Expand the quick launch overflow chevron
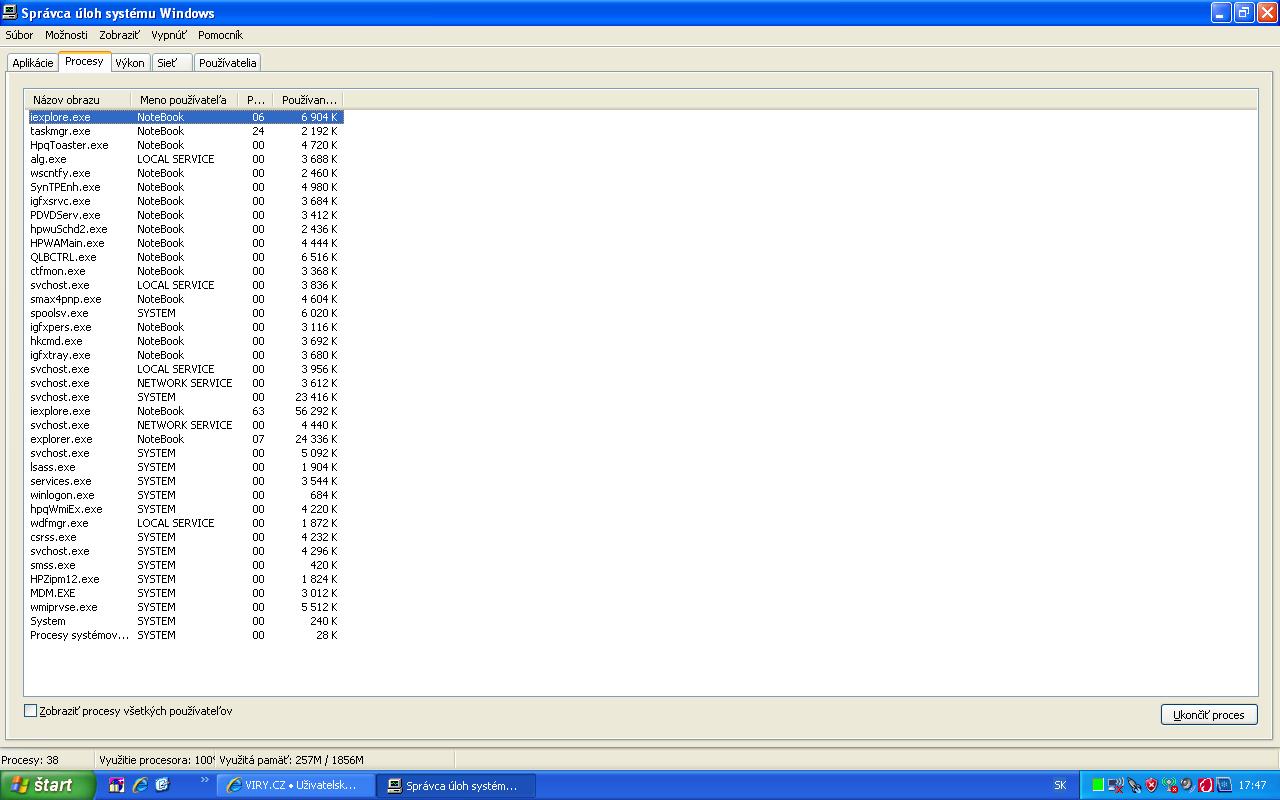The height and width of the screenshot is (800, 1280). click(x=205, y=780)
